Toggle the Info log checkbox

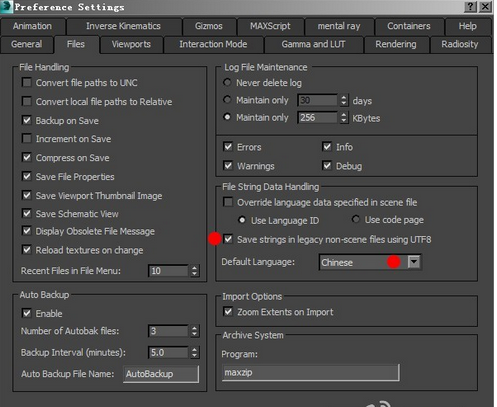327,147
